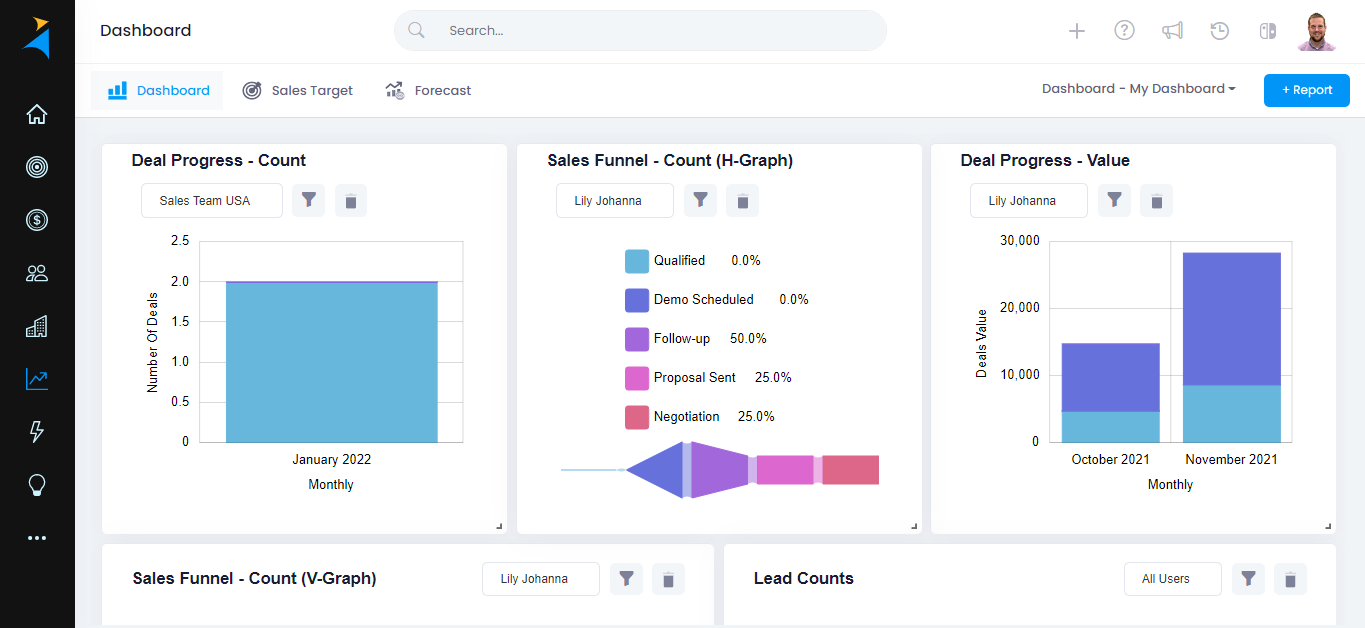Select the Deals dollar icon in sidebar
This screenshot has width=1365, height=628.
[37, 220]
